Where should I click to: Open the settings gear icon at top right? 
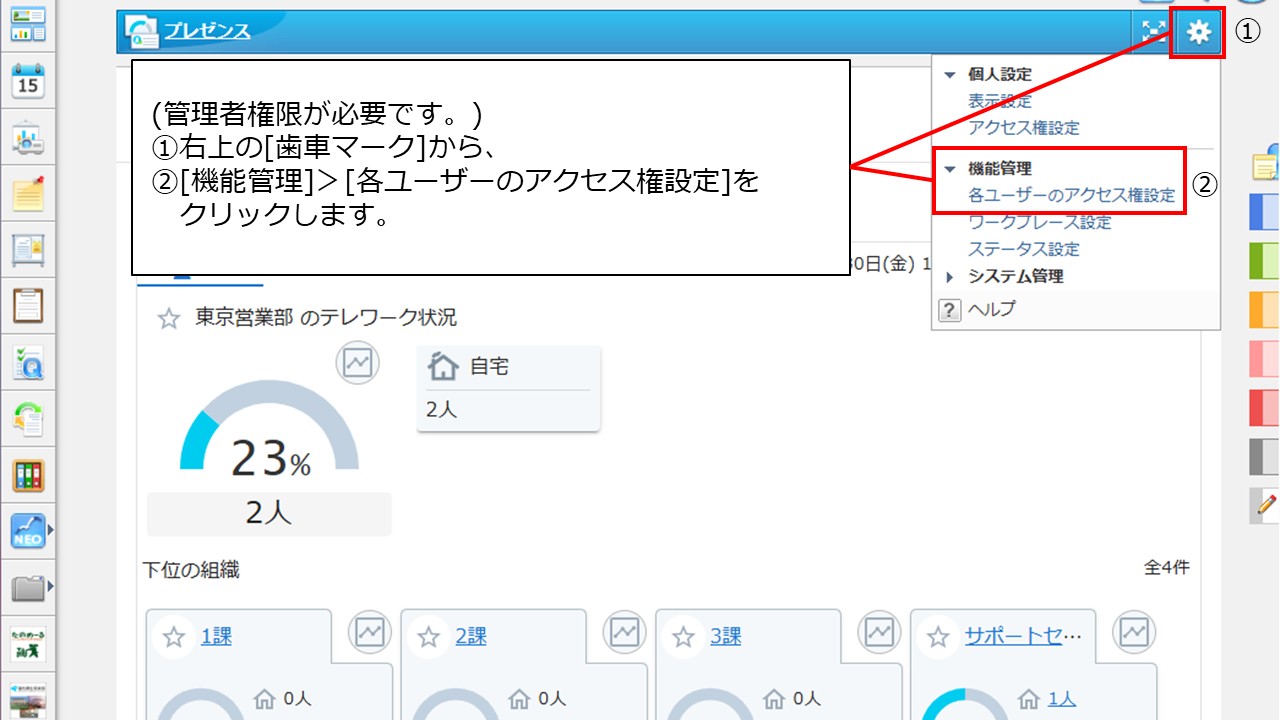[x=1196, y=31]
